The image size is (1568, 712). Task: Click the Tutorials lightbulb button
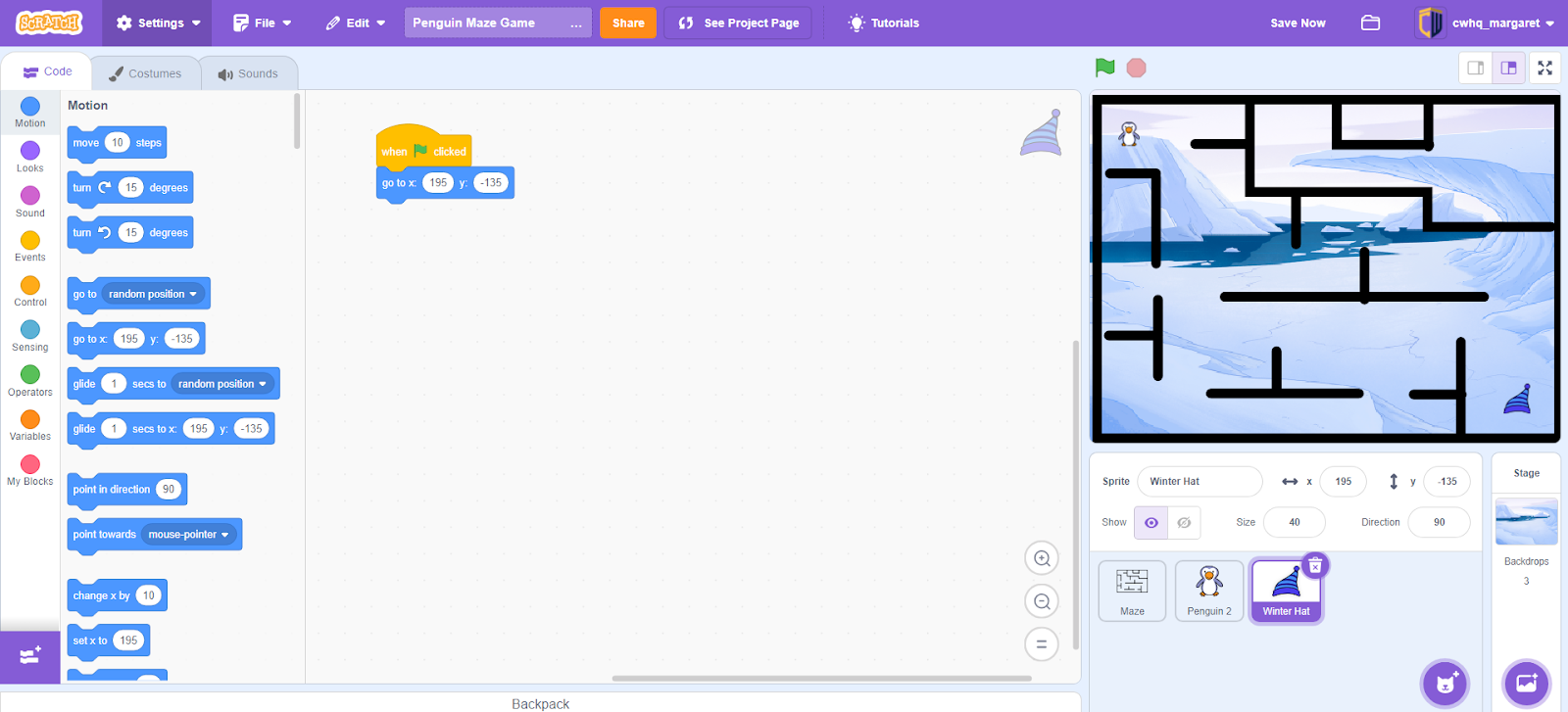[883, 23]
